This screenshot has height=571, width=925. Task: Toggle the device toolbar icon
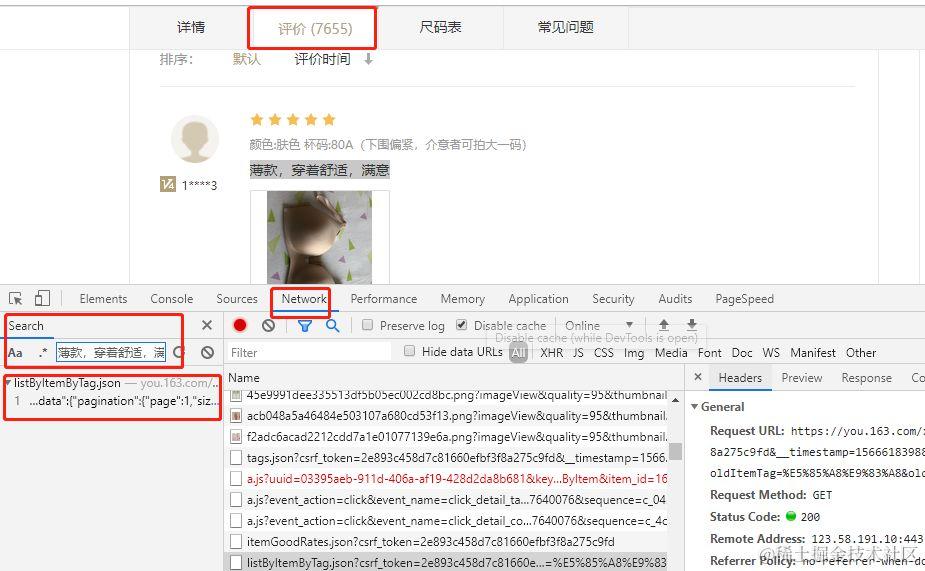coord(42,298)
